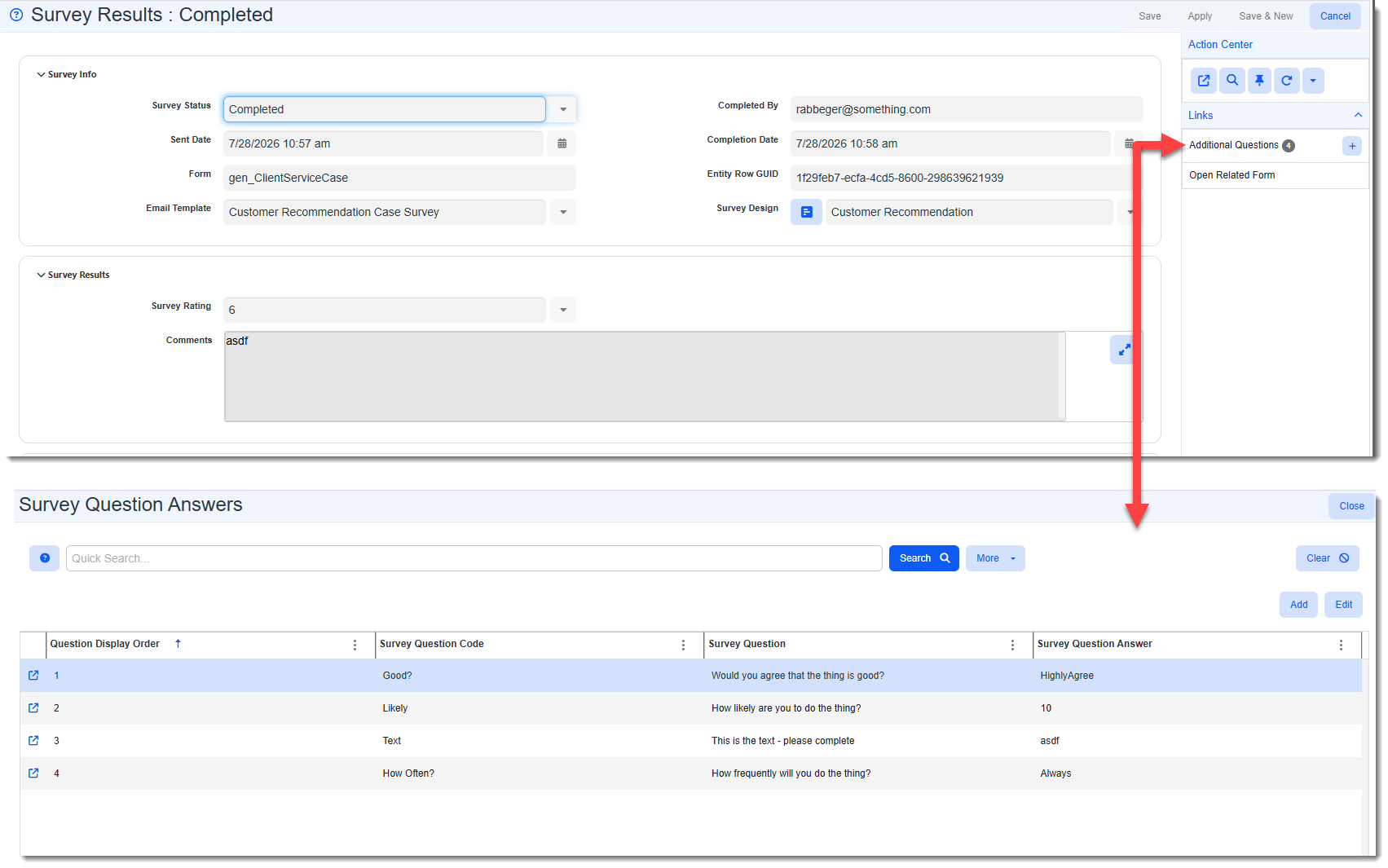This screenshot has width=1388, height=868.
Task: Open the Email Template dropdown
Action: coord(562,212)
